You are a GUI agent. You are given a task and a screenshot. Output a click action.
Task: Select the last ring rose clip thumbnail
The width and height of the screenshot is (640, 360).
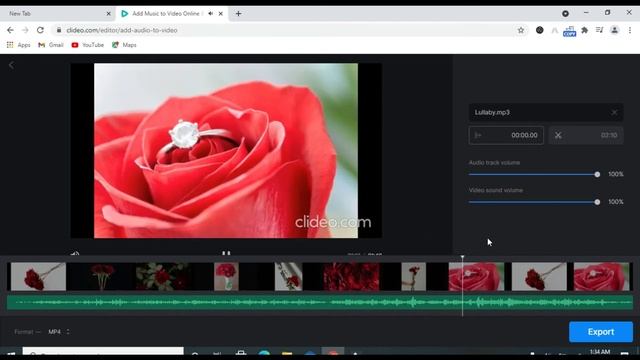pyautogui.click(x=602, y=277)
